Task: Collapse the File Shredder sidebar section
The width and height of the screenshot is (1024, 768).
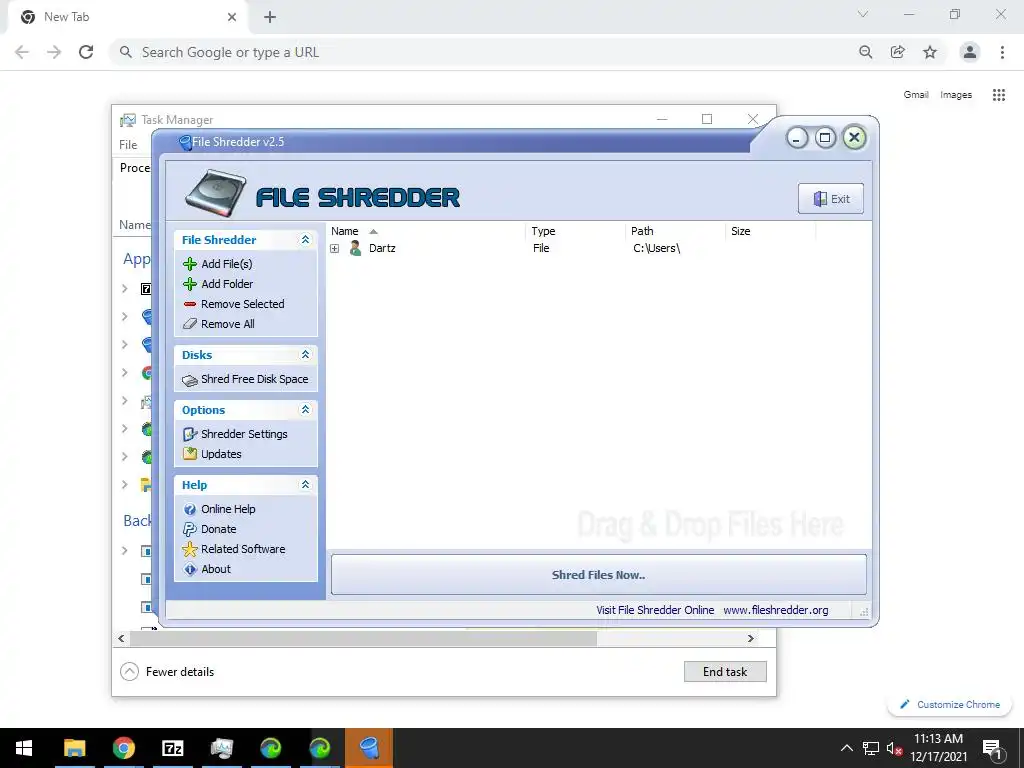Action: tap(305, 240)
